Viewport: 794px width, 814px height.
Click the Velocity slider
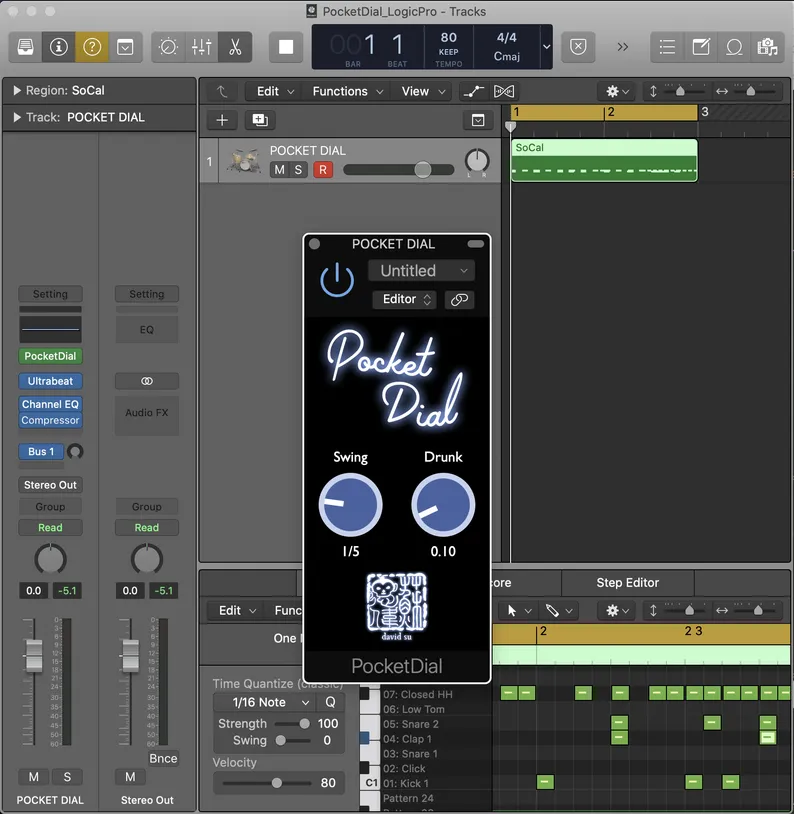(x=265, y=783)
